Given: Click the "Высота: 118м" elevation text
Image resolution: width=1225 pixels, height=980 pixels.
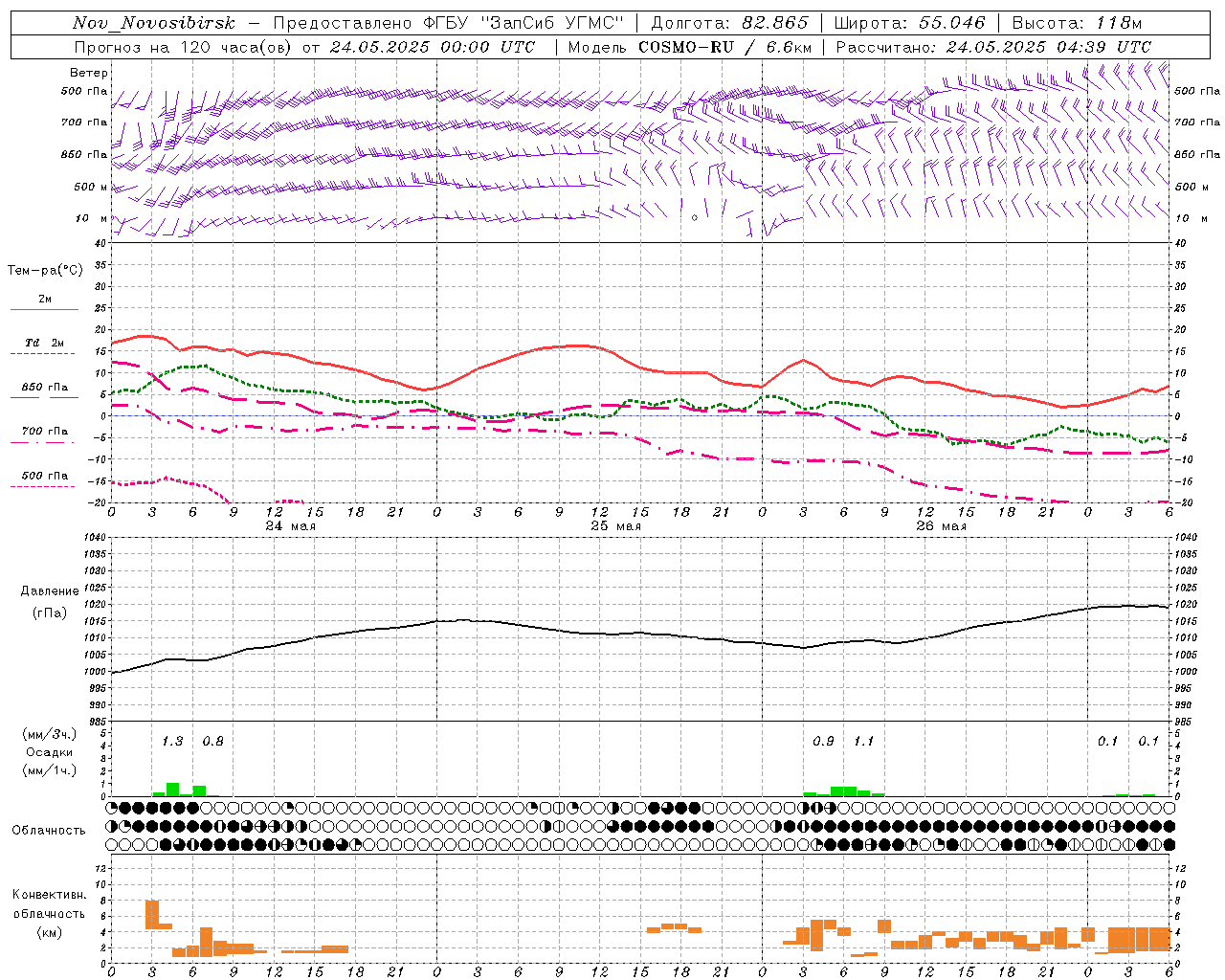Looking at the screenshot, I should (x=1077, y=23).
